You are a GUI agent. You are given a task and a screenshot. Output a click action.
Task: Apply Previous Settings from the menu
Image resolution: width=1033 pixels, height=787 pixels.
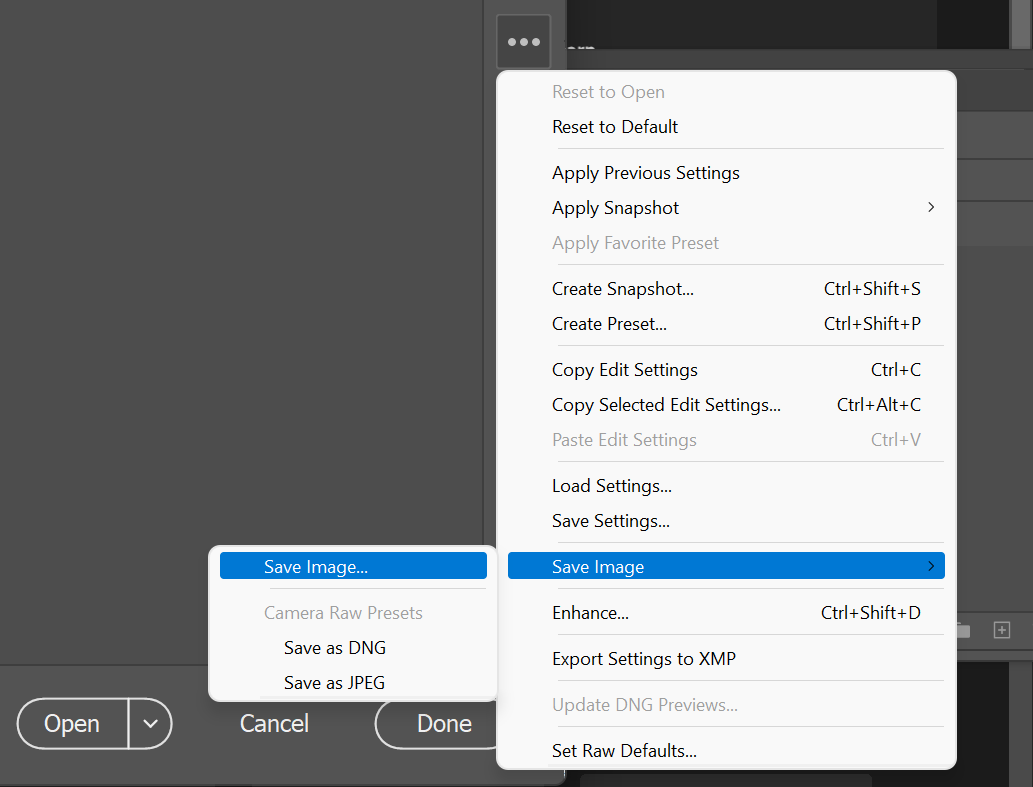645,172
